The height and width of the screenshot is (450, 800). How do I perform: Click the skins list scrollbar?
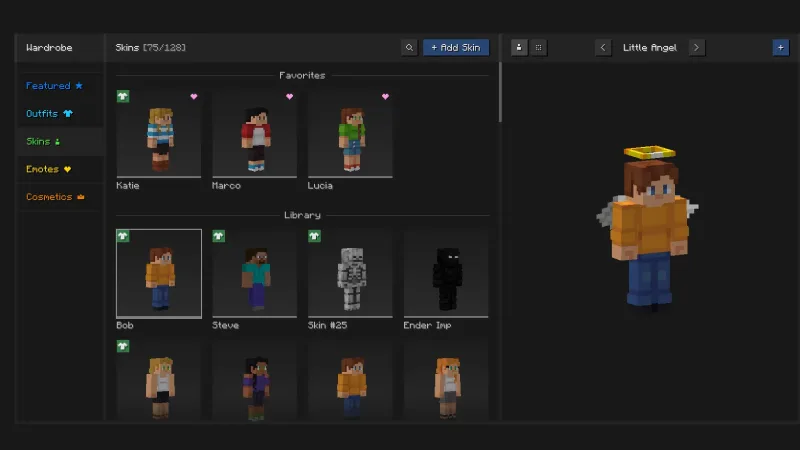[500, 92]
